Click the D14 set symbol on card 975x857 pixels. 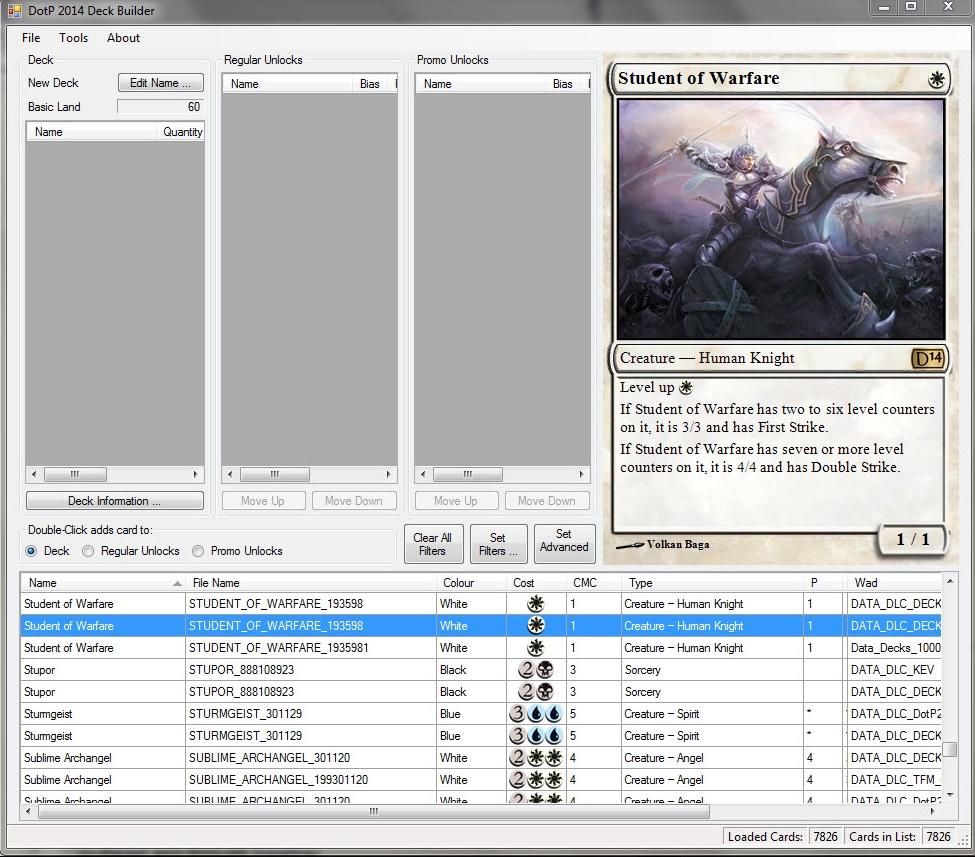click(x=928, y=358)
